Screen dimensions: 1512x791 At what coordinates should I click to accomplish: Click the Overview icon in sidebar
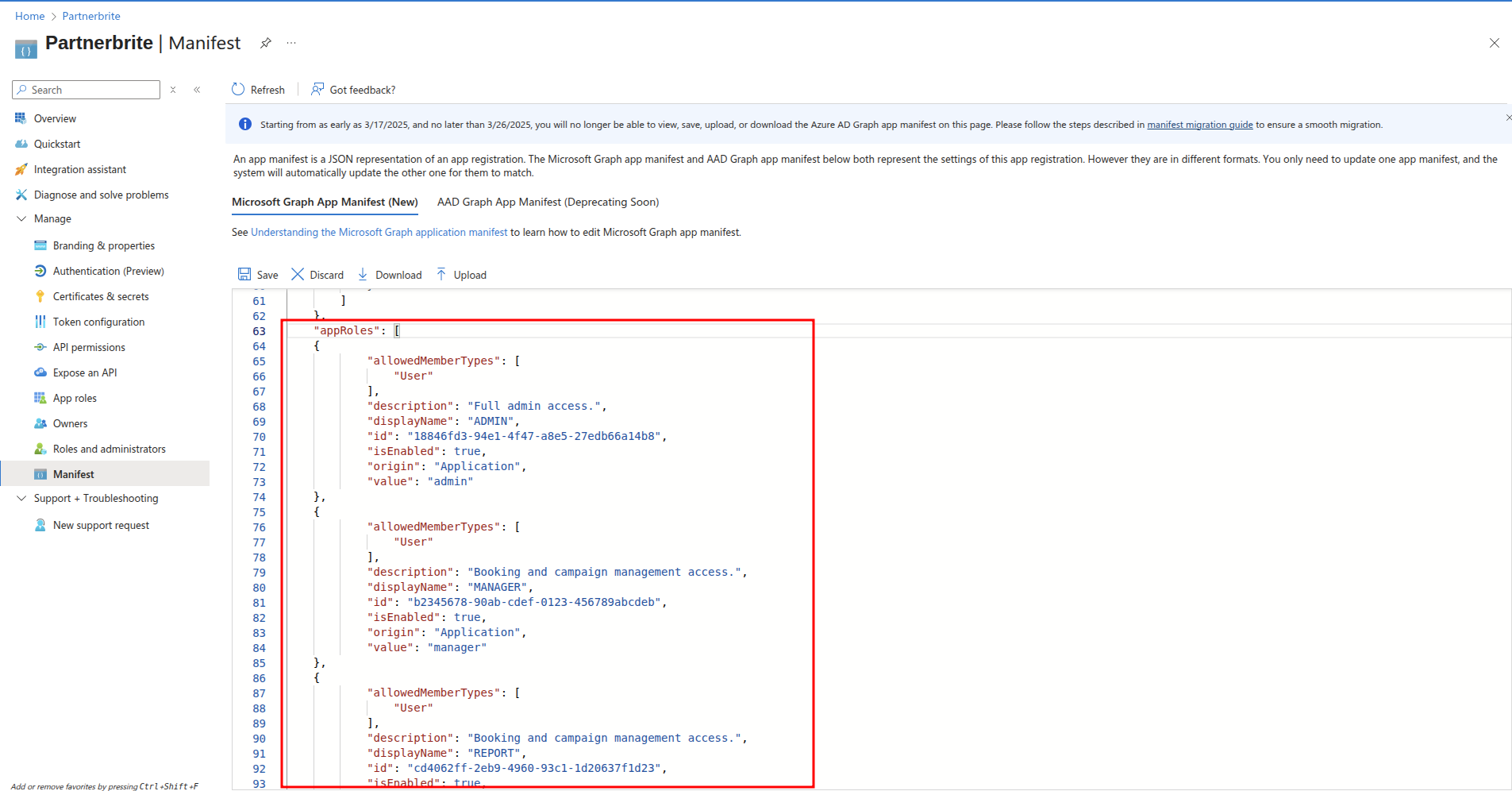point(21,118)
